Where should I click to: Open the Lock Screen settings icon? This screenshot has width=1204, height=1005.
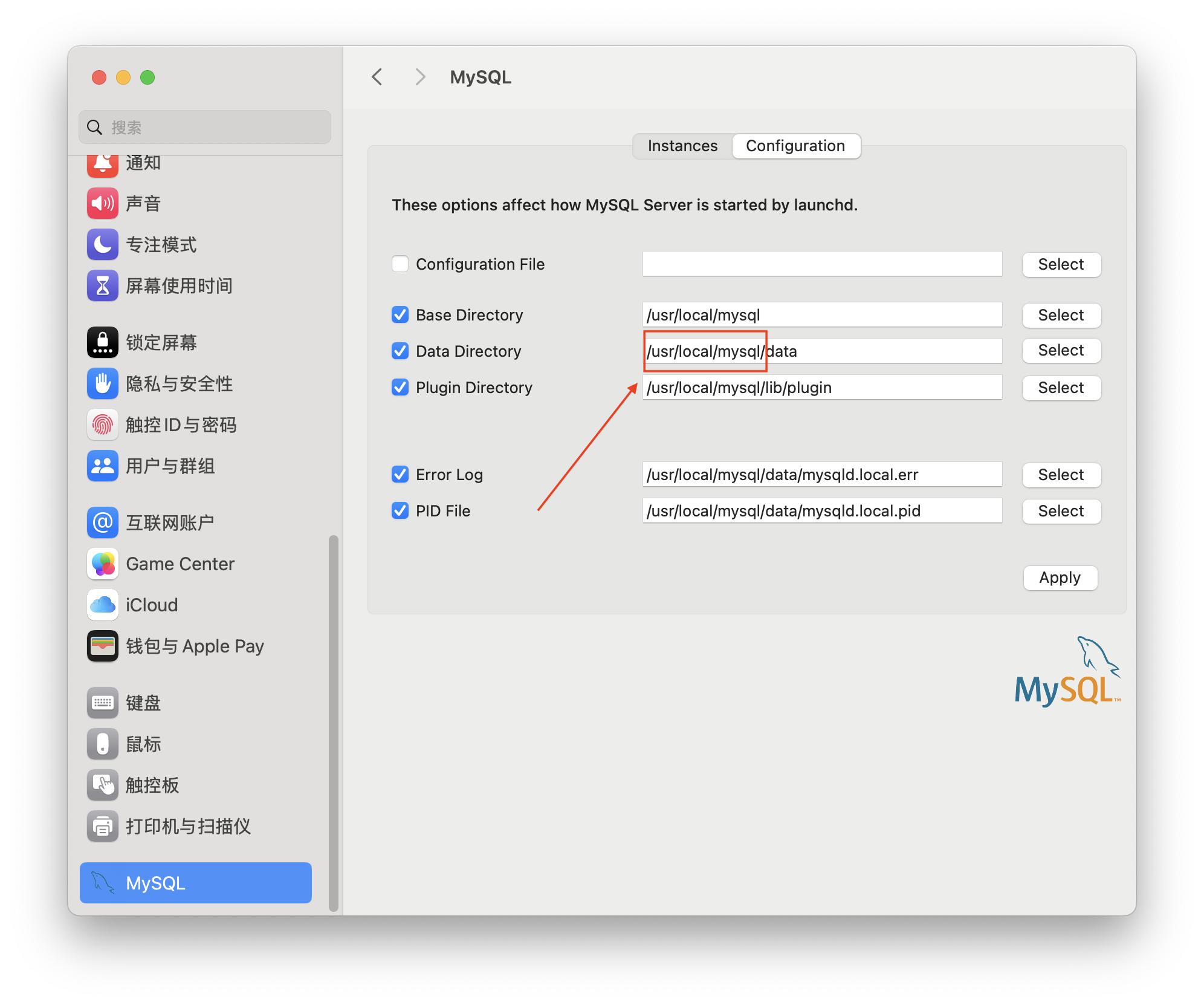pyautogui.click(x=103, y=343)
